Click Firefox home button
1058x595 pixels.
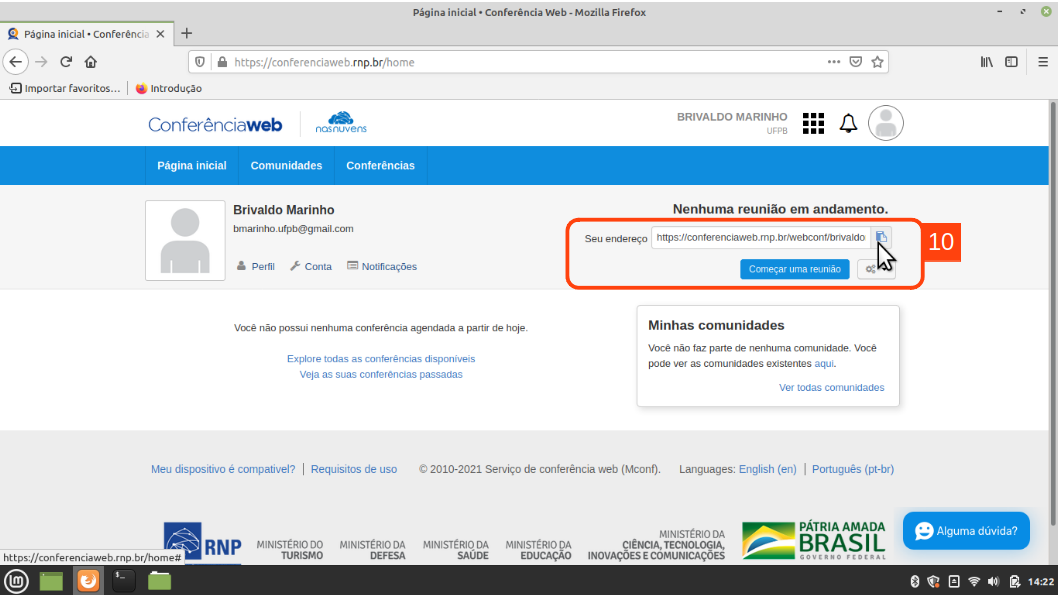[x=91, y=62]
